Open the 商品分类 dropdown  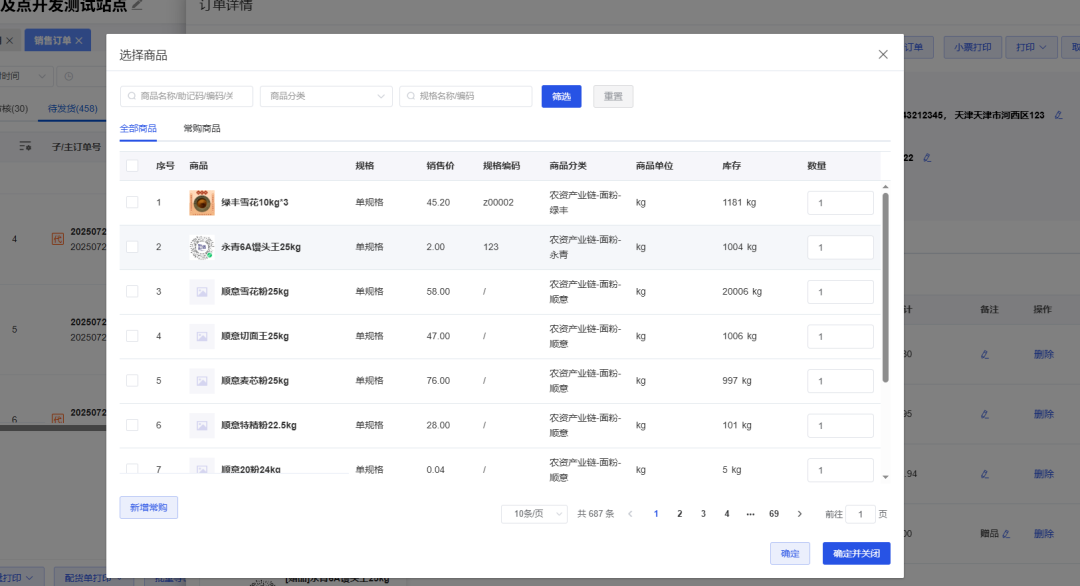coord(326,96)
